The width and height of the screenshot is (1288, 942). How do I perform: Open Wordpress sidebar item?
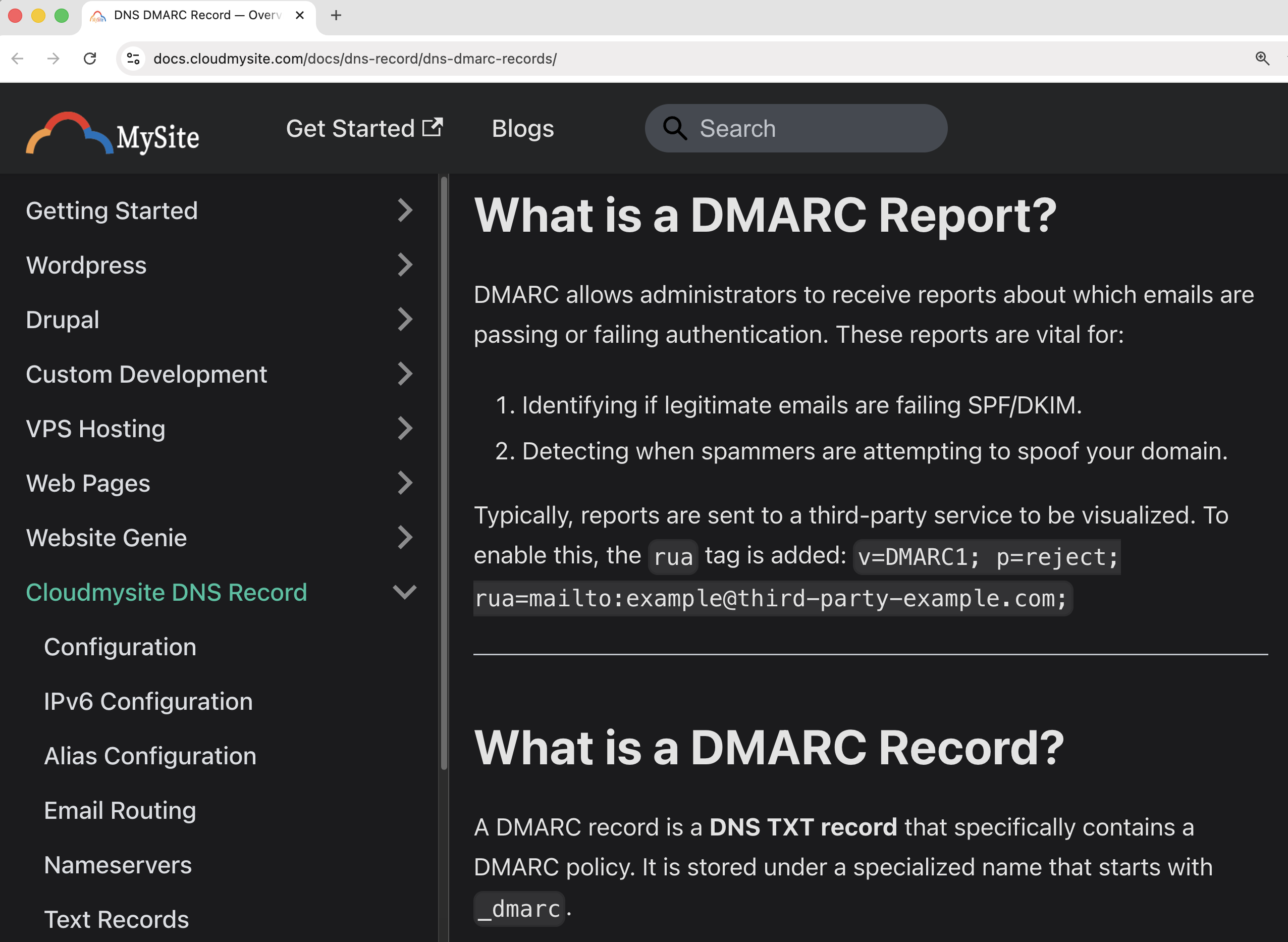[86, 265]
